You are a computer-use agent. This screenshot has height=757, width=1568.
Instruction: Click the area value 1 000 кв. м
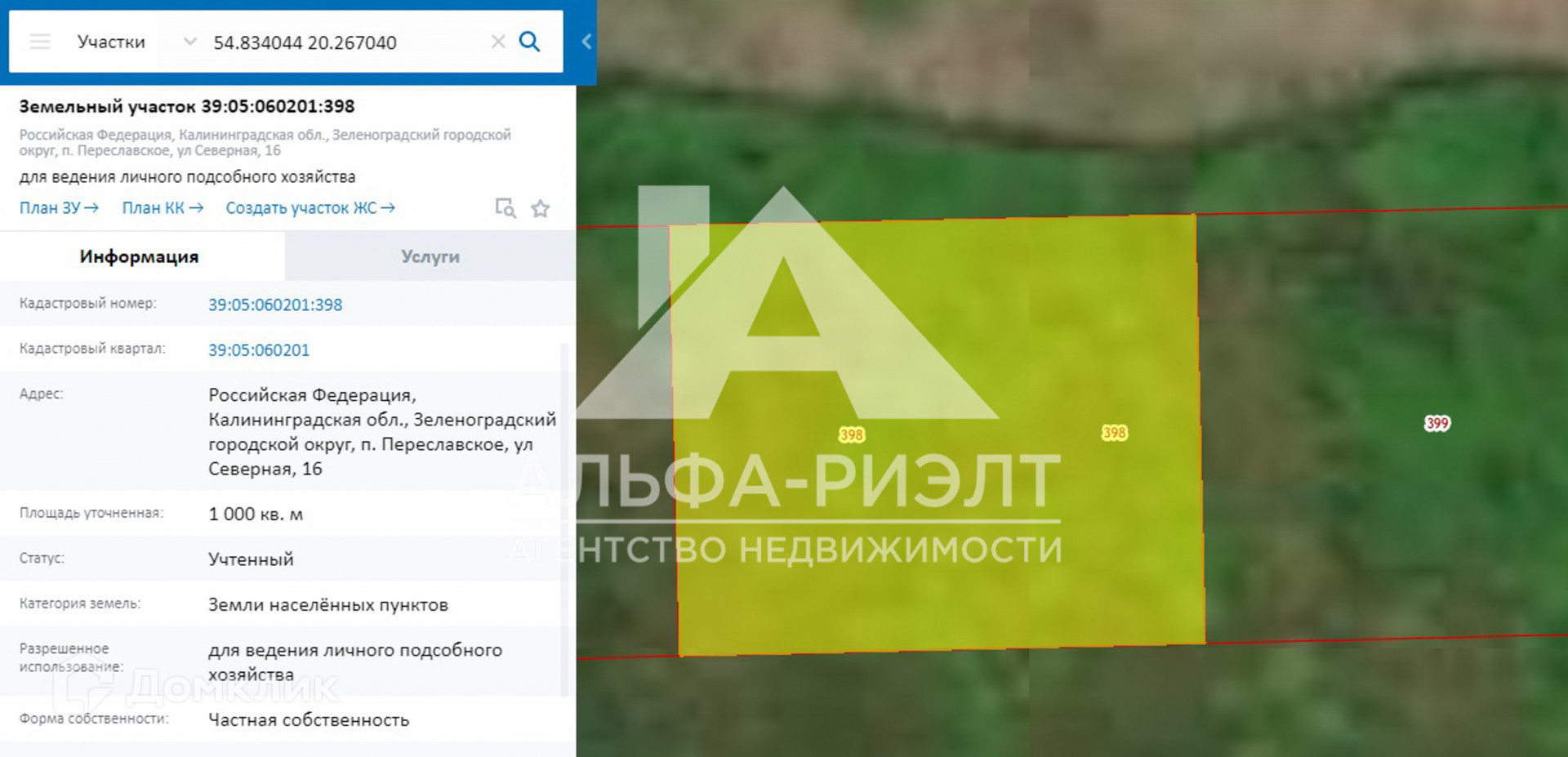pyautogui.click(x=256, y=514)
